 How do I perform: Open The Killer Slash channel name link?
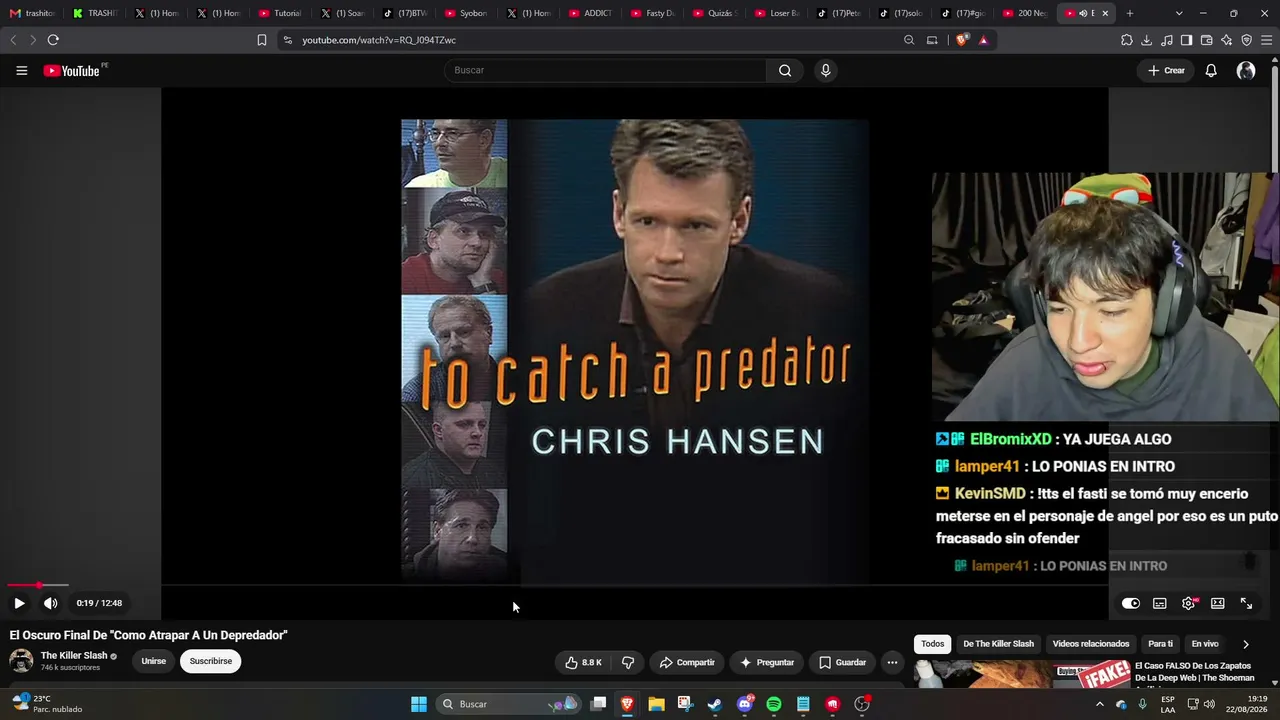tap(74, 656)
